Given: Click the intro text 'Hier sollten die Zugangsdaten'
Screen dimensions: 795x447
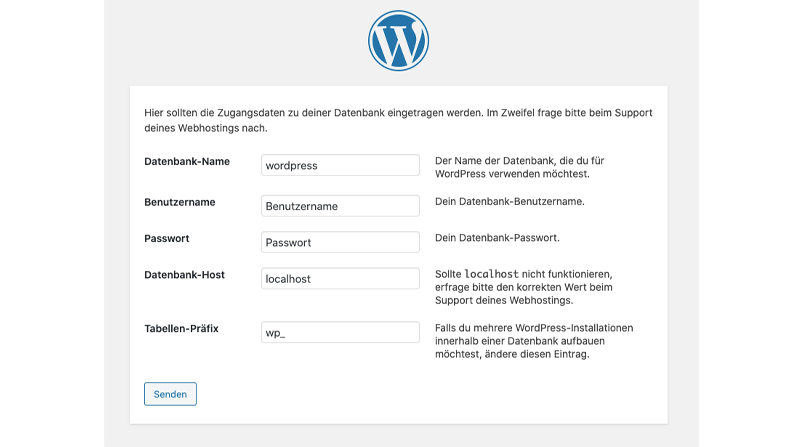Looking at the screenshot, I should (398, 121).
